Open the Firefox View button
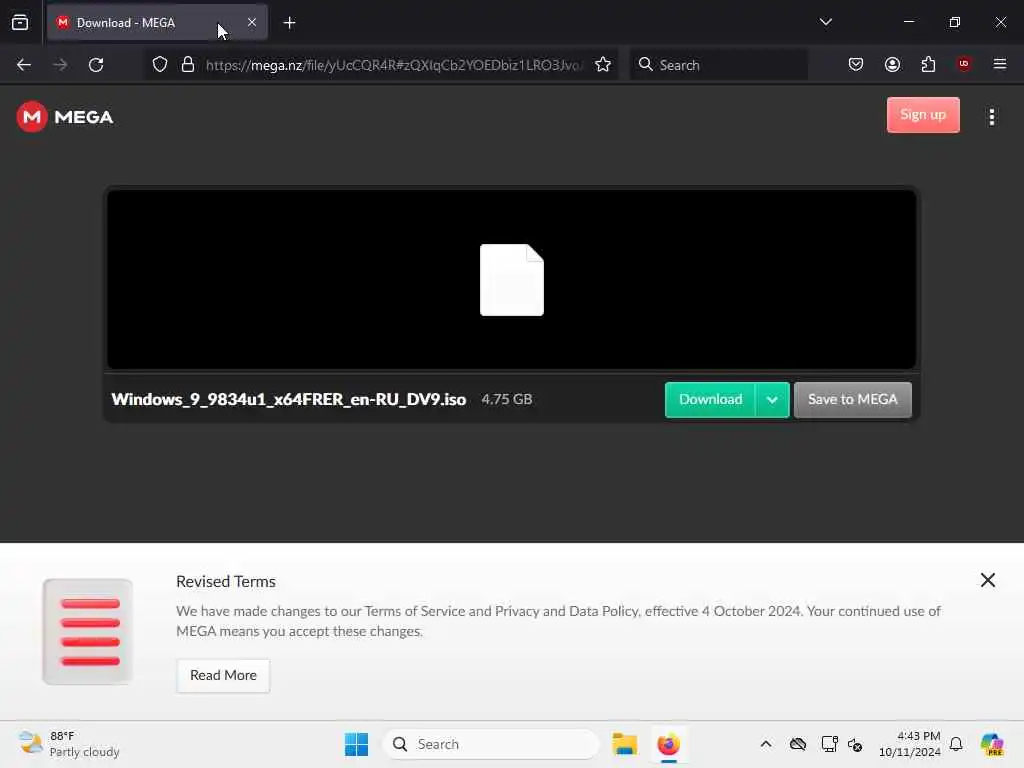The height and width of the screenshot is (768, 1024). (x=20, y=23)
